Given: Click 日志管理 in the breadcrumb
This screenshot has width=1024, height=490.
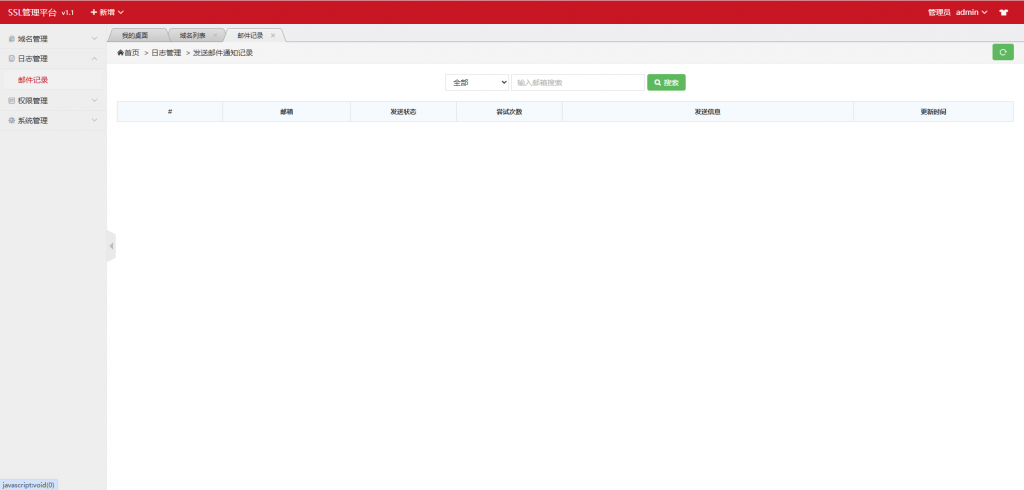Looking at the screenshot, I should click(x=167, y=53).
